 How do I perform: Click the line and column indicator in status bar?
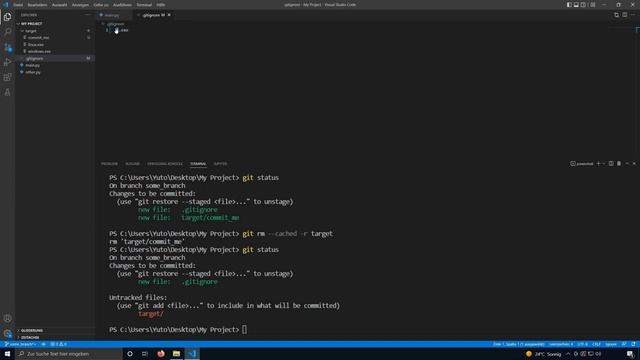(518, 344)
